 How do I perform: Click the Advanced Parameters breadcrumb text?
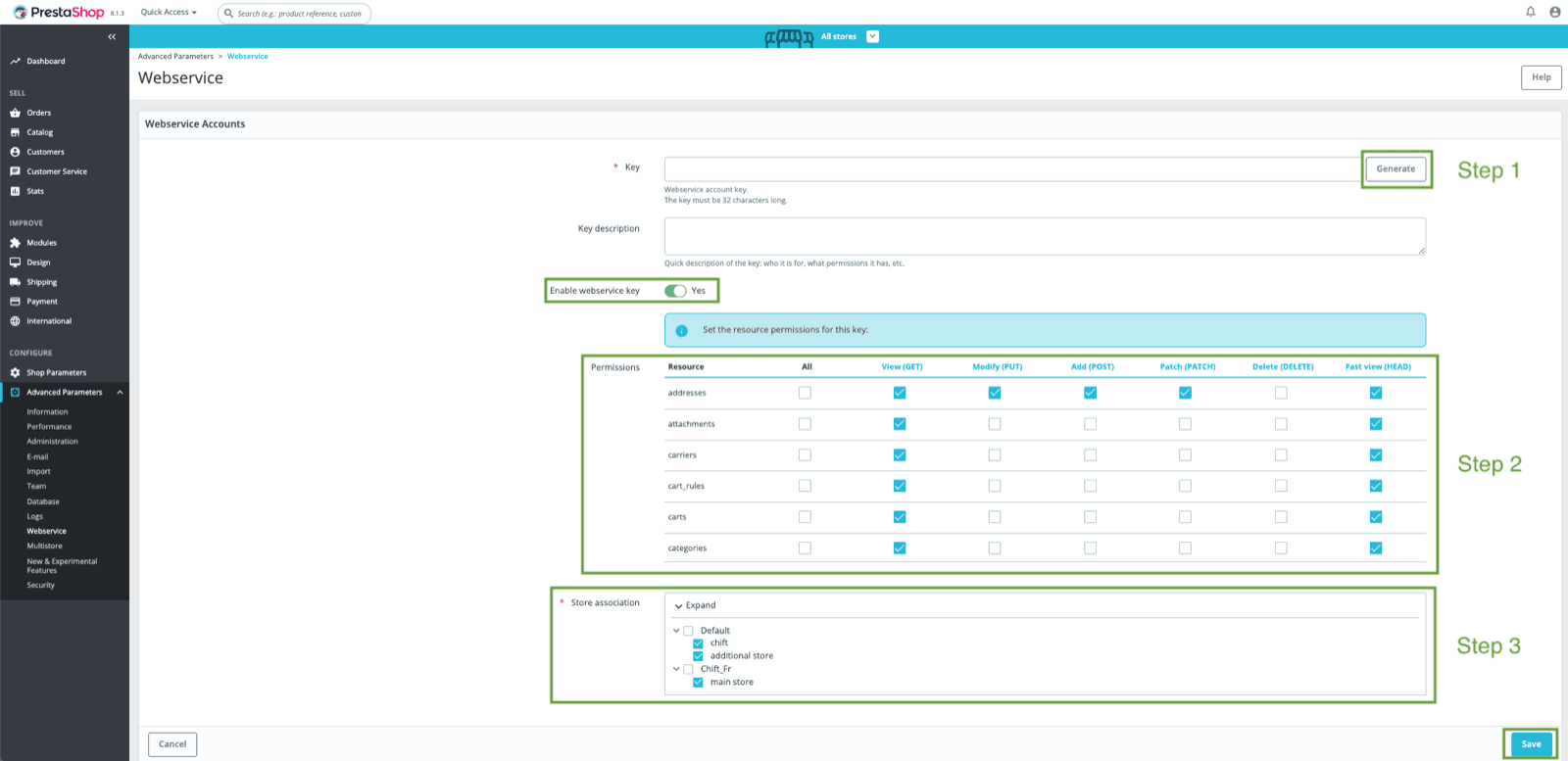175,57
